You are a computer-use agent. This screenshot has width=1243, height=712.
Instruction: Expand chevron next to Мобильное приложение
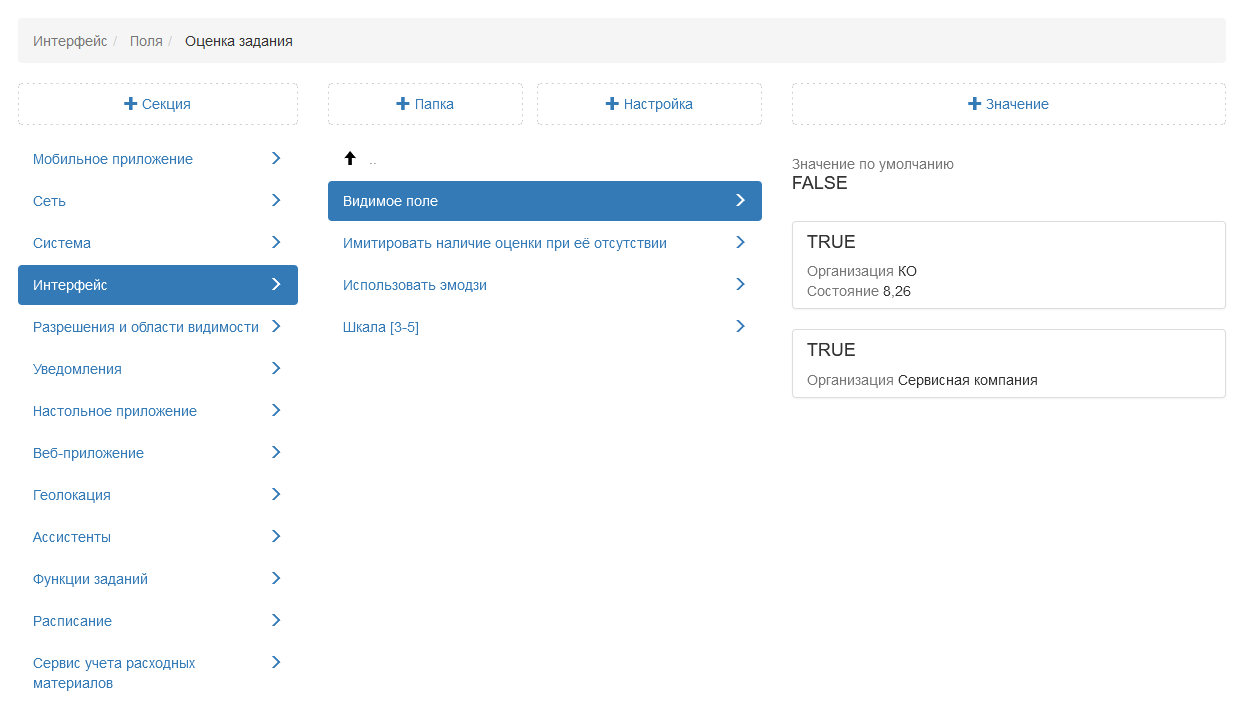point(276,159)
